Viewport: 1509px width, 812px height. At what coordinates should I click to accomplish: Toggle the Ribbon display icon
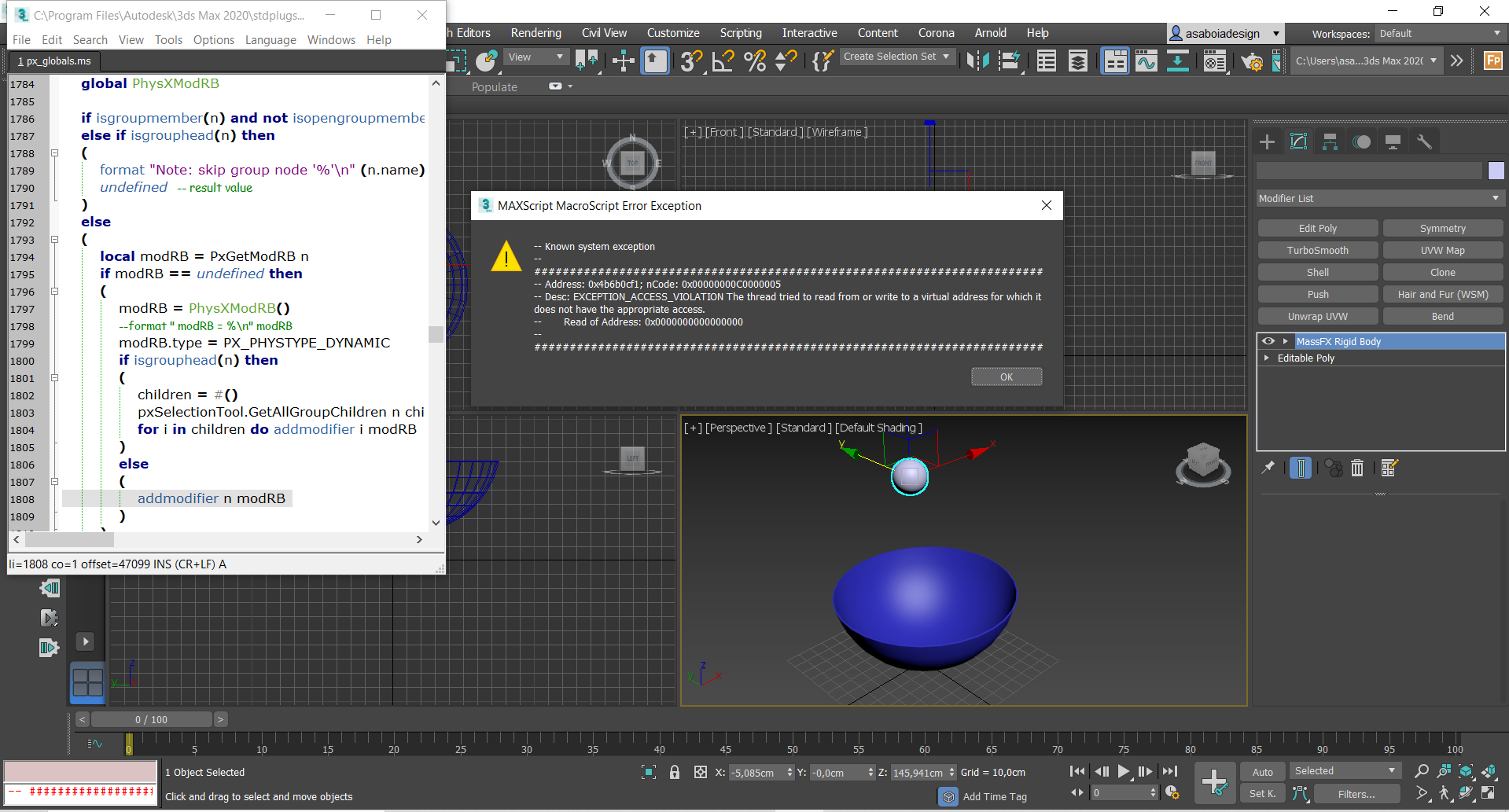click(1115, 61)
